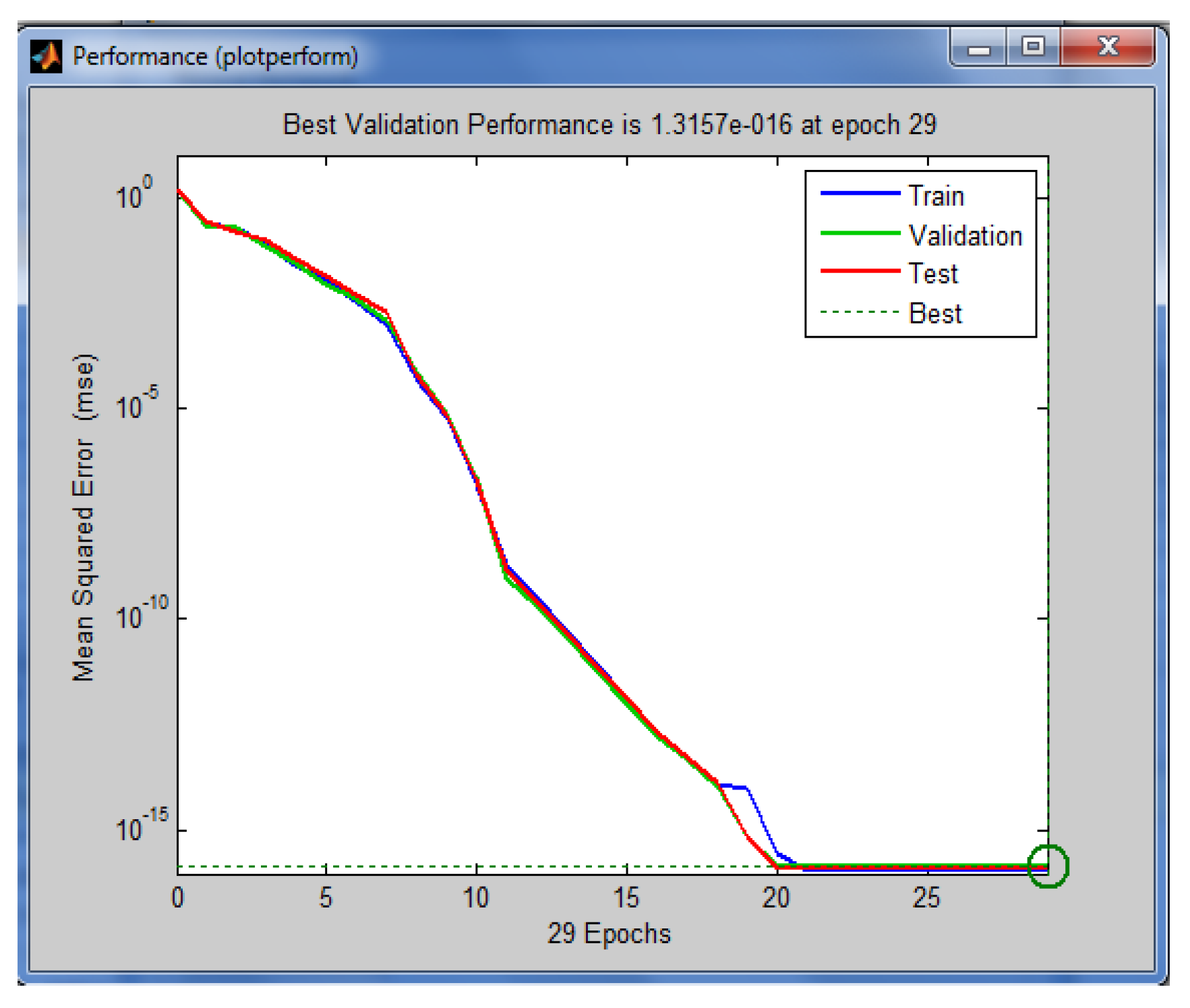Click the green circle best-epoch marker
Viewport: 1190px width, 1008px height.
tap(1048, 866)
